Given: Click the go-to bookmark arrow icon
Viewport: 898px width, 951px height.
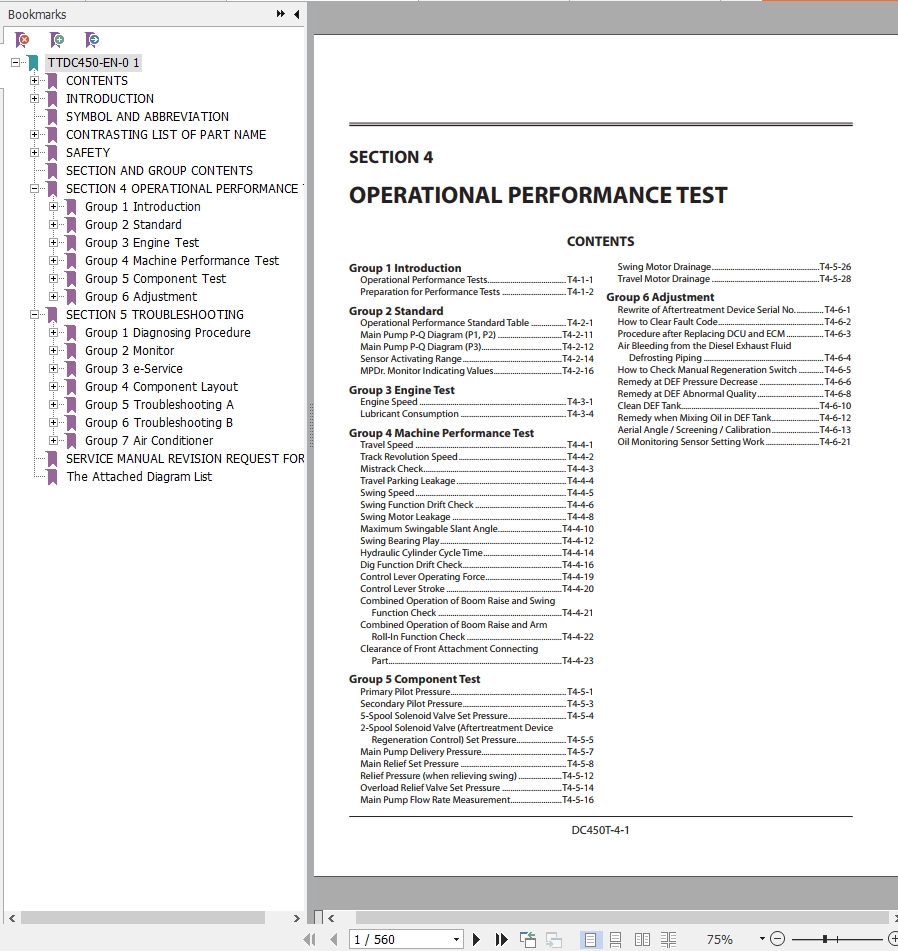Looking at the screenshot, I should [92, 40].
